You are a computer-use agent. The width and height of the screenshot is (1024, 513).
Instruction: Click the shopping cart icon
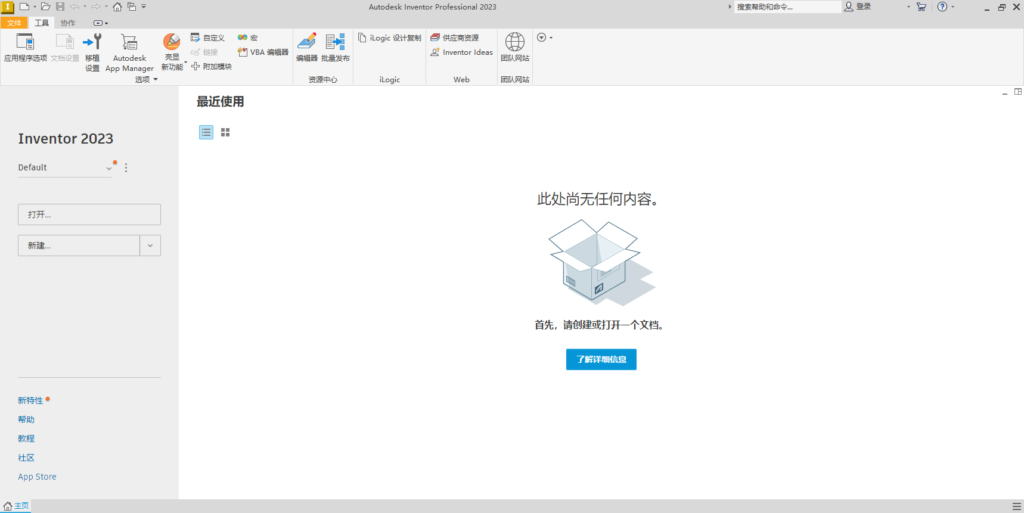921,7
